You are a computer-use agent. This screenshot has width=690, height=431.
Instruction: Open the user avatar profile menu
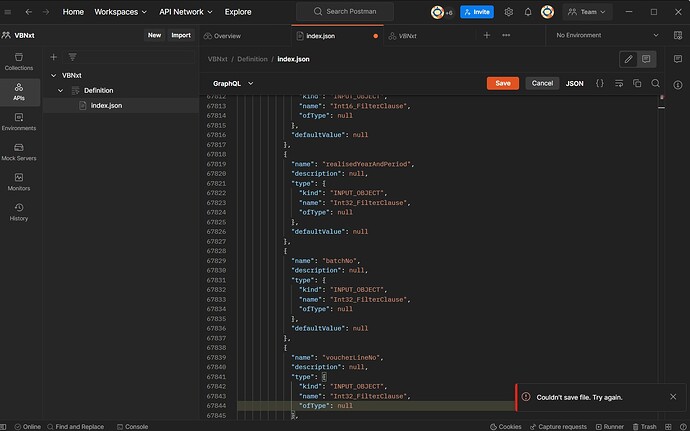(547, 12)
